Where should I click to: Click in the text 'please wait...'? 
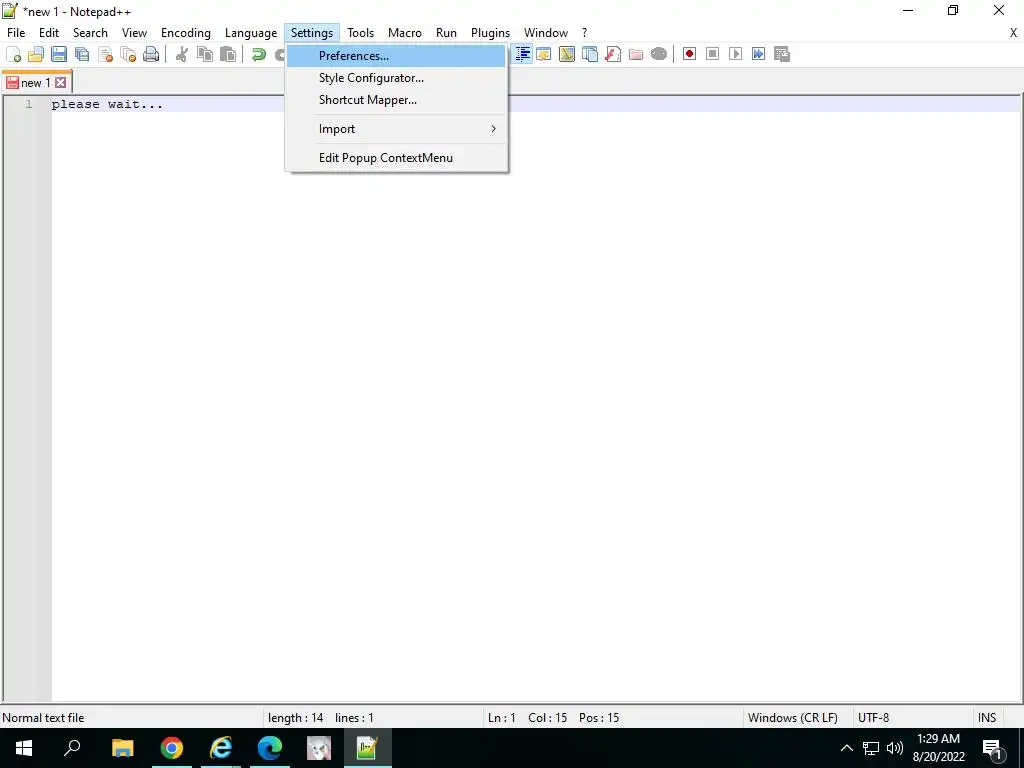(x=107, y=104)
